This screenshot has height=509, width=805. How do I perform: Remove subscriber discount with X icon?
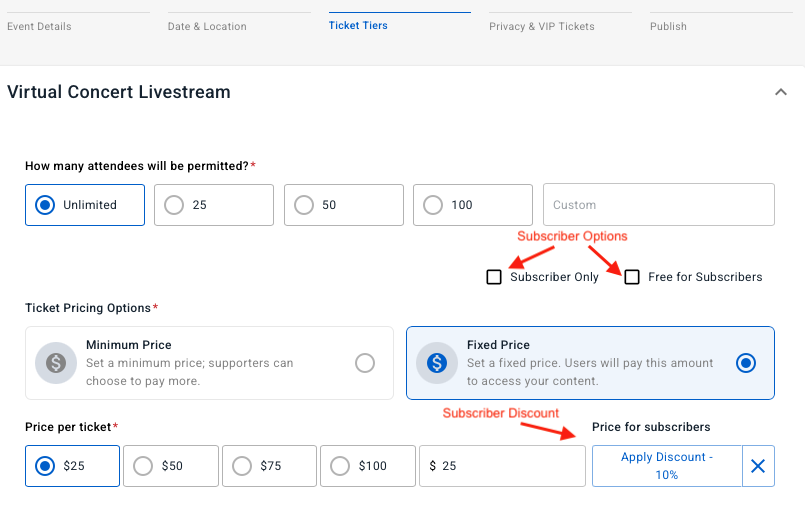coord(758,466)
